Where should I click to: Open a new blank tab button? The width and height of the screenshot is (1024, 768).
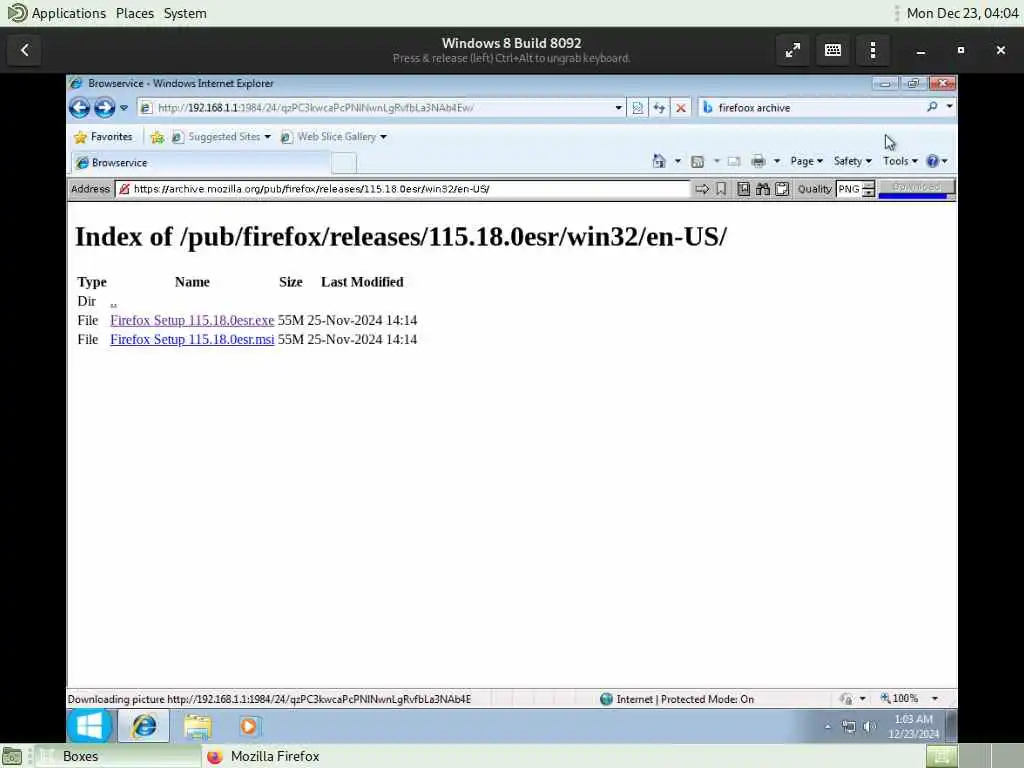tap(344, 163)
